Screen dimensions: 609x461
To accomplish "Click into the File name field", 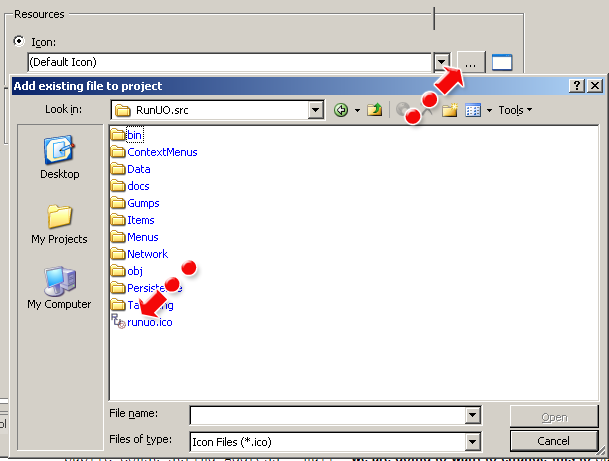I will click(327, 415).
